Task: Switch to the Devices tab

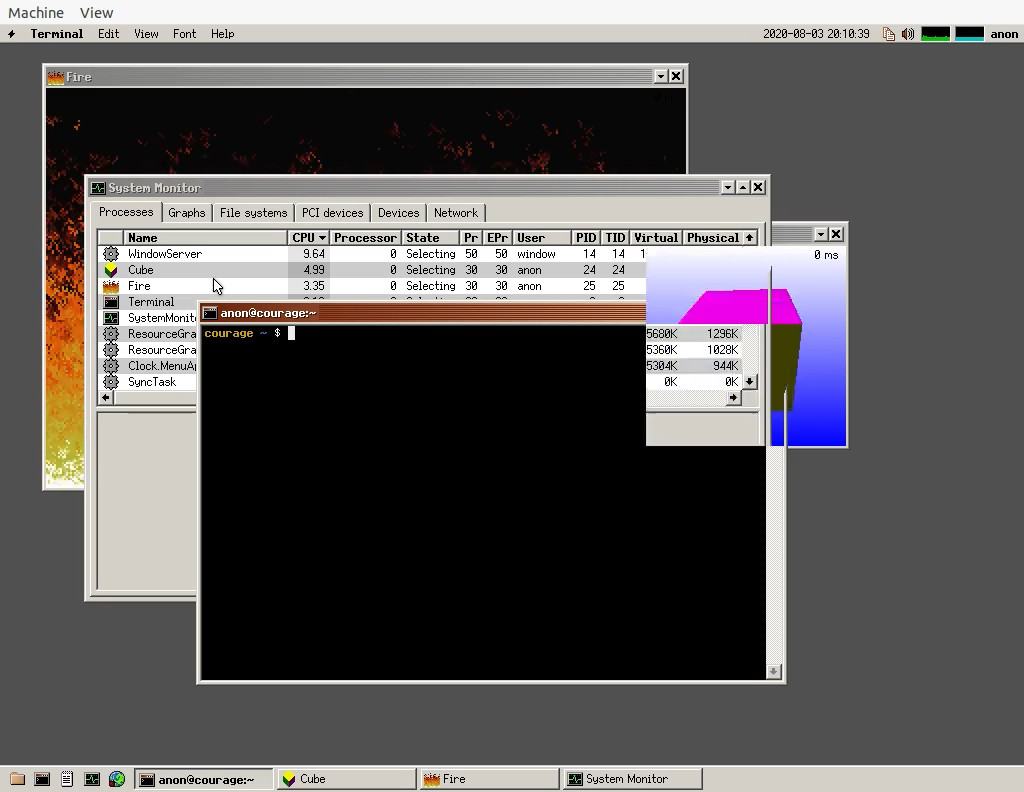Action: pos(398,213)
